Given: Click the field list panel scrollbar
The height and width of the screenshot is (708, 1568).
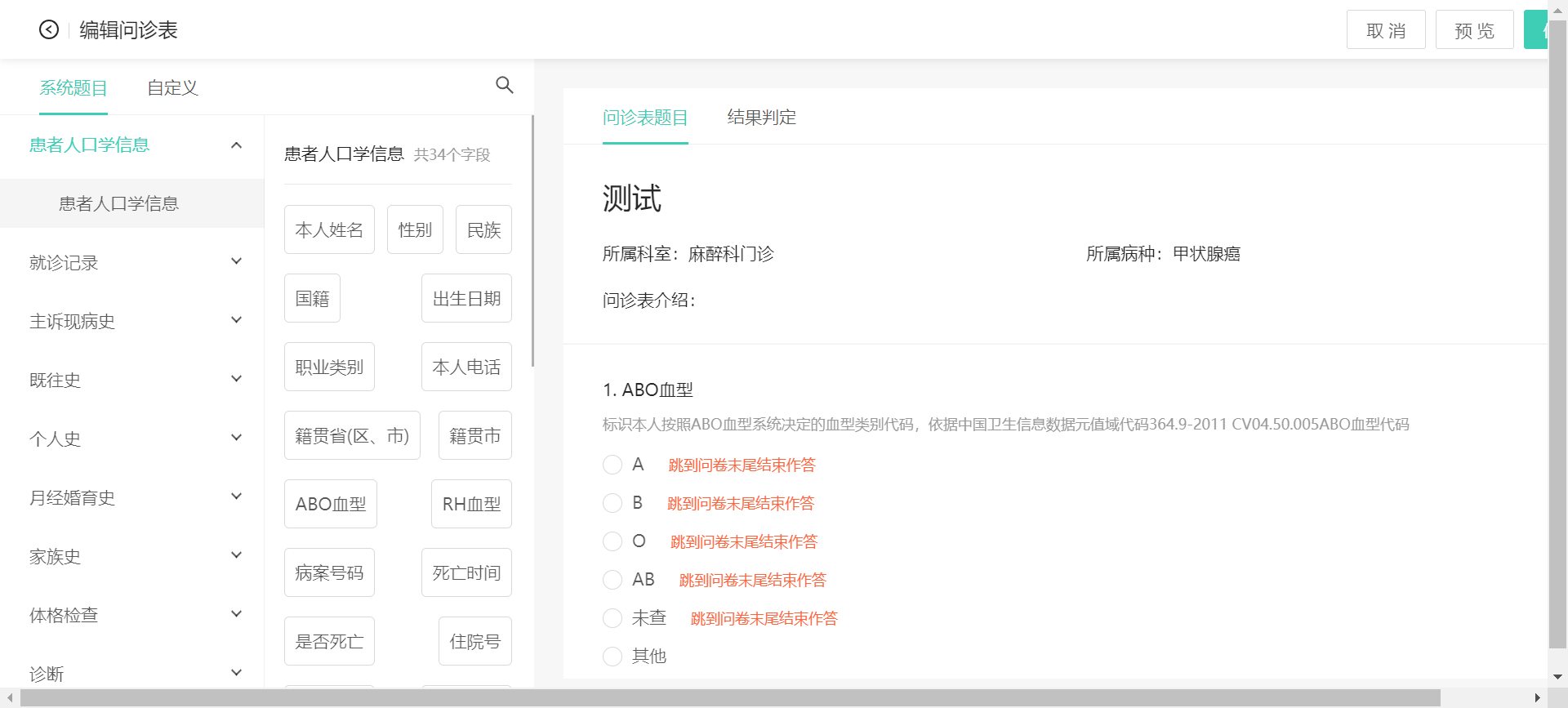Looking at the screenshot, I should (532, 241).
